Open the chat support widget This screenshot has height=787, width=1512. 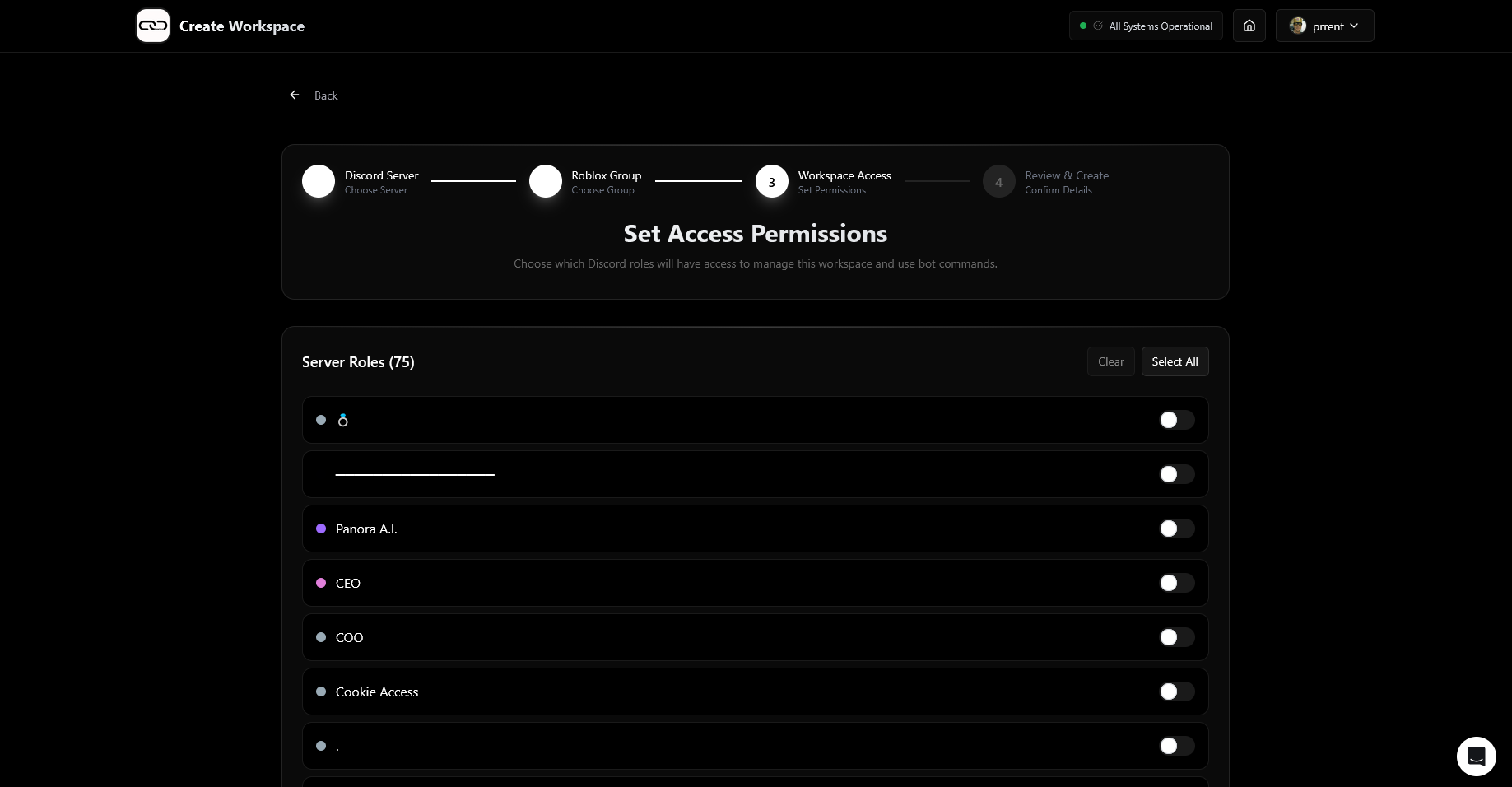[x=1476, y=756]
